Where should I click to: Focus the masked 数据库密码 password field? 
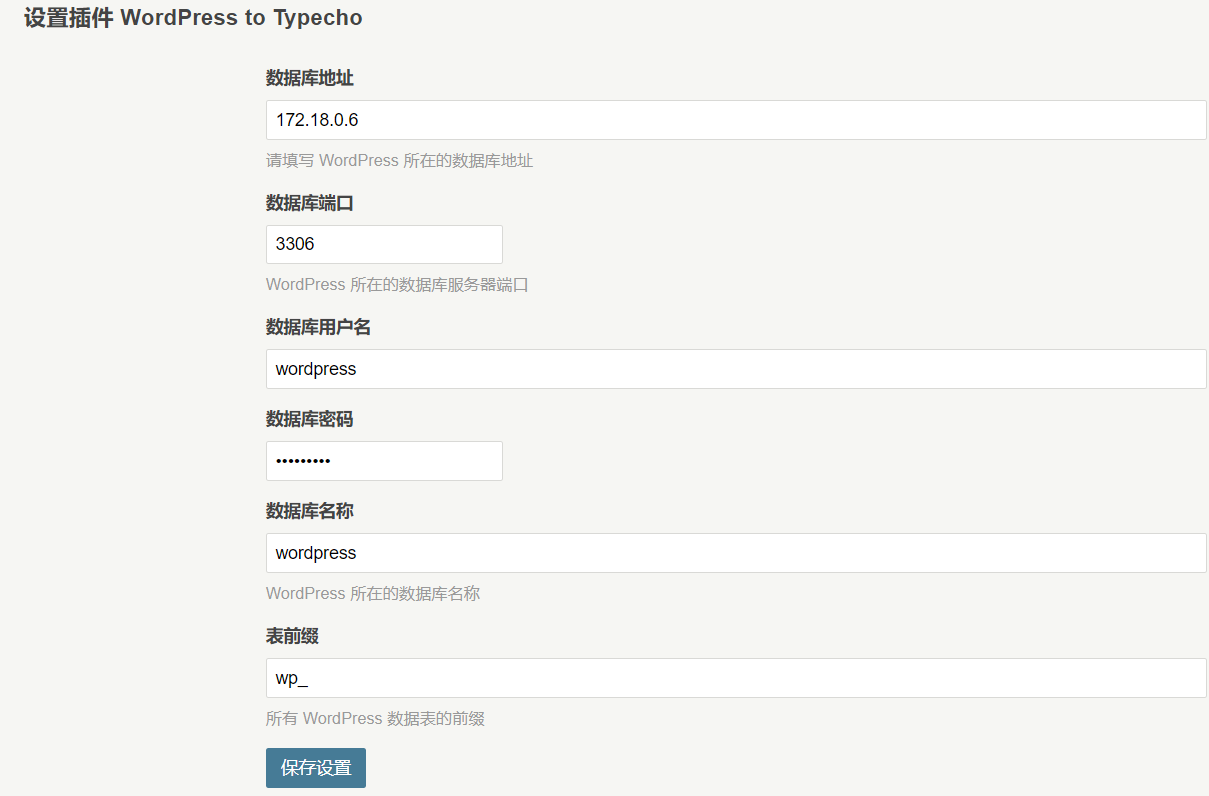[x=384, y=461]
